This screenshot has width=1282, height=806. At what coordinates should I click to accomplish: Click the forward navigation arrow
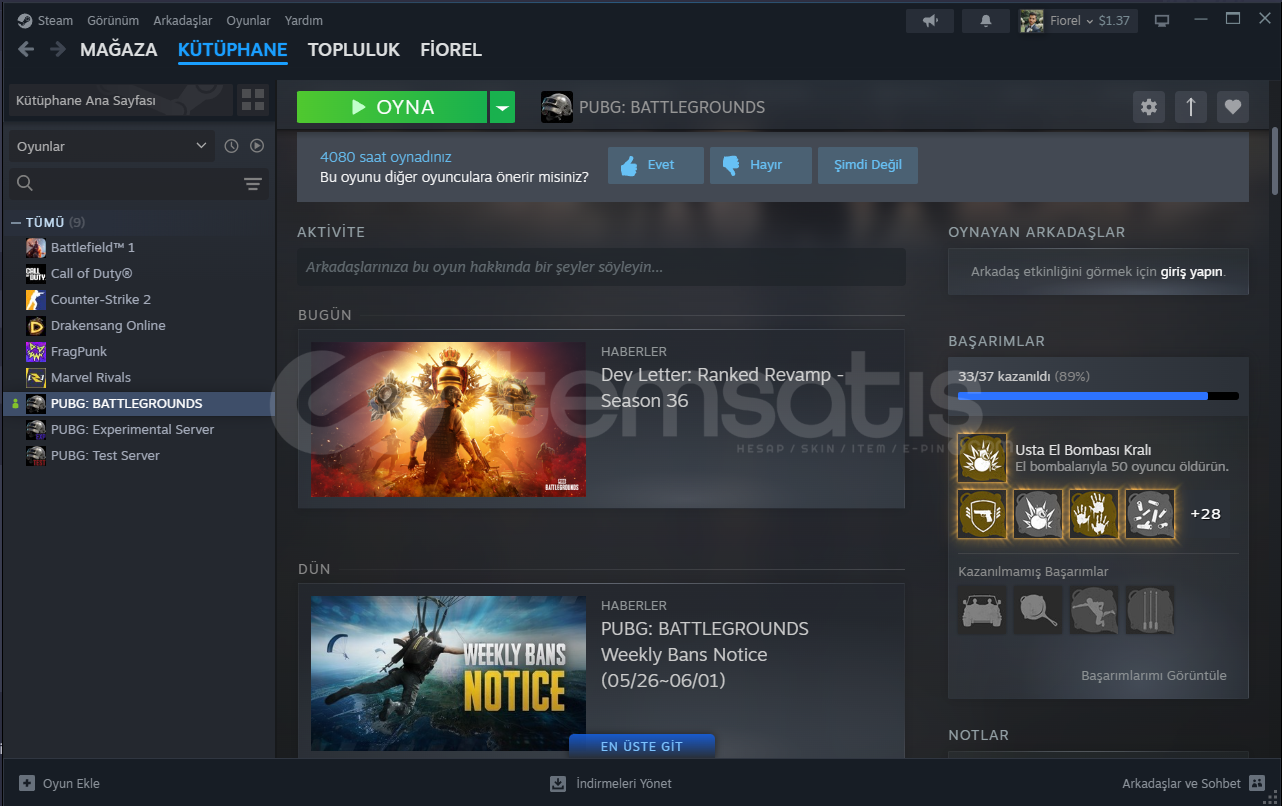pos(58,49)
